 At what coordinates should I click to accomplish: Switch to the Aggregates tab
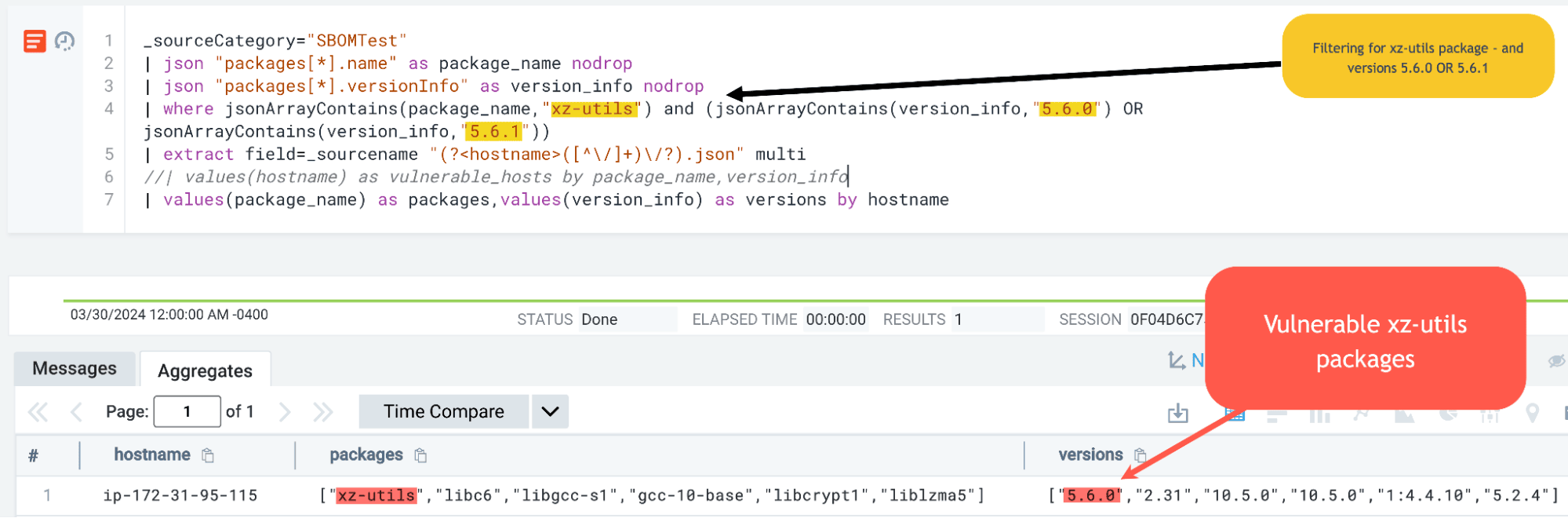(x=205, y=370)
